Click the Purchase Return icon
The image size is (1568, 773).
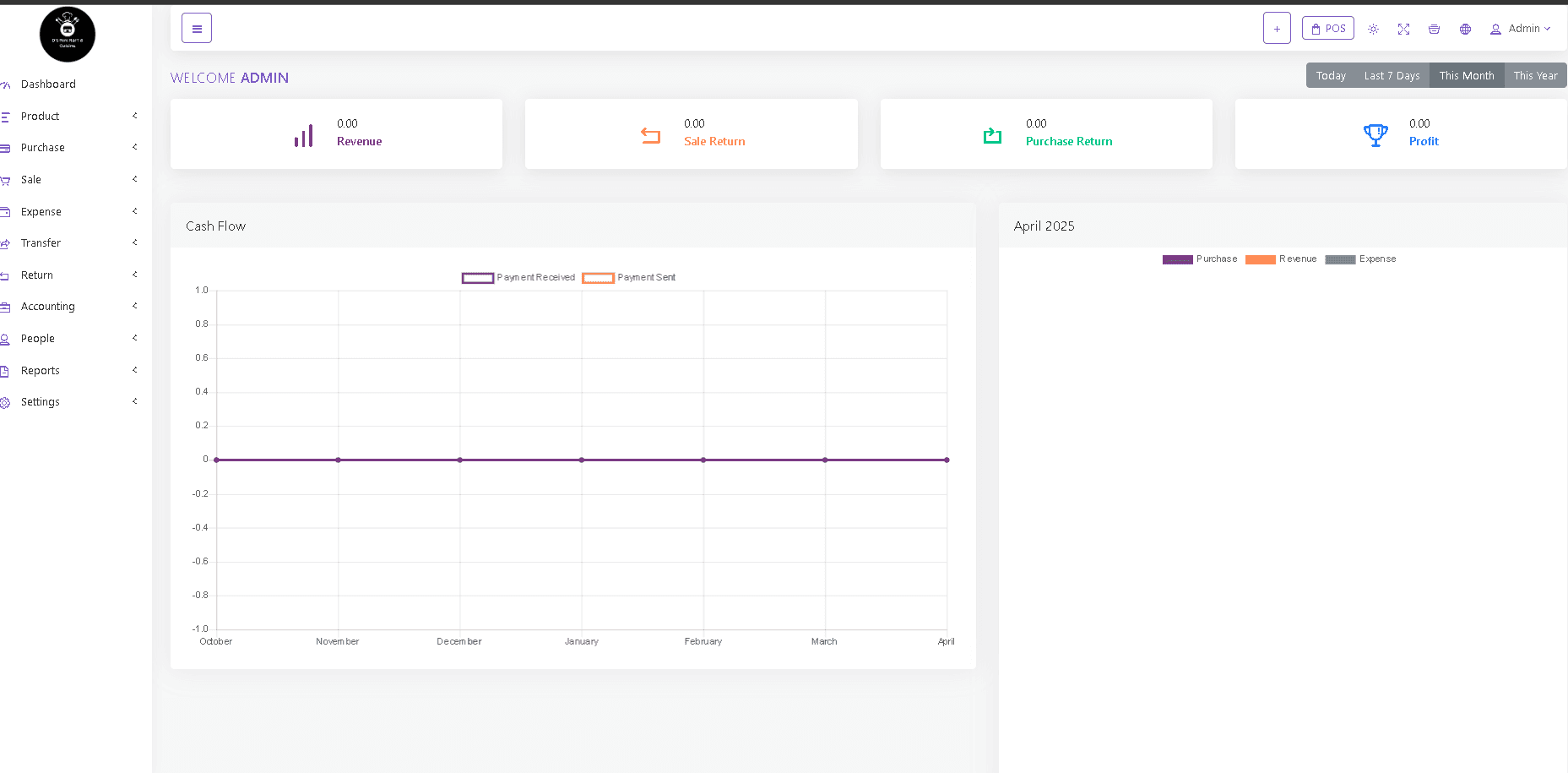tap(992, 135)
